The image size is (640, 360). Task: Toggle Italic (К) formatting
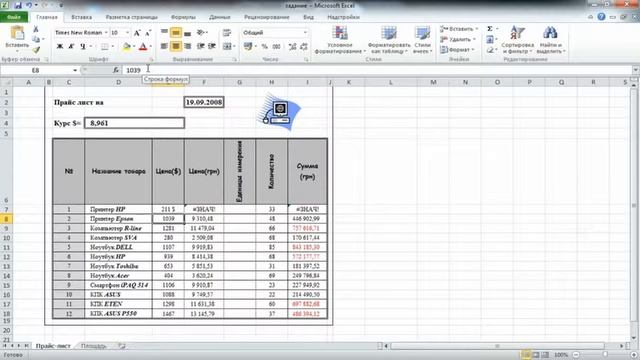(71, 47)
